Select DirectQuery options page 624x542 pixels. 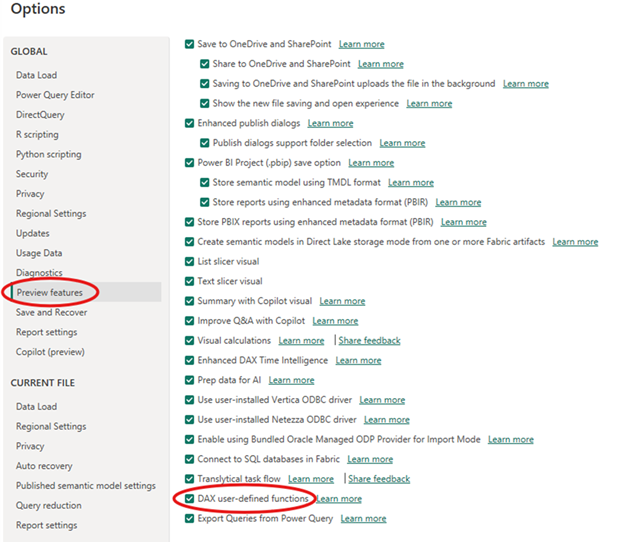tap(40, 115)
